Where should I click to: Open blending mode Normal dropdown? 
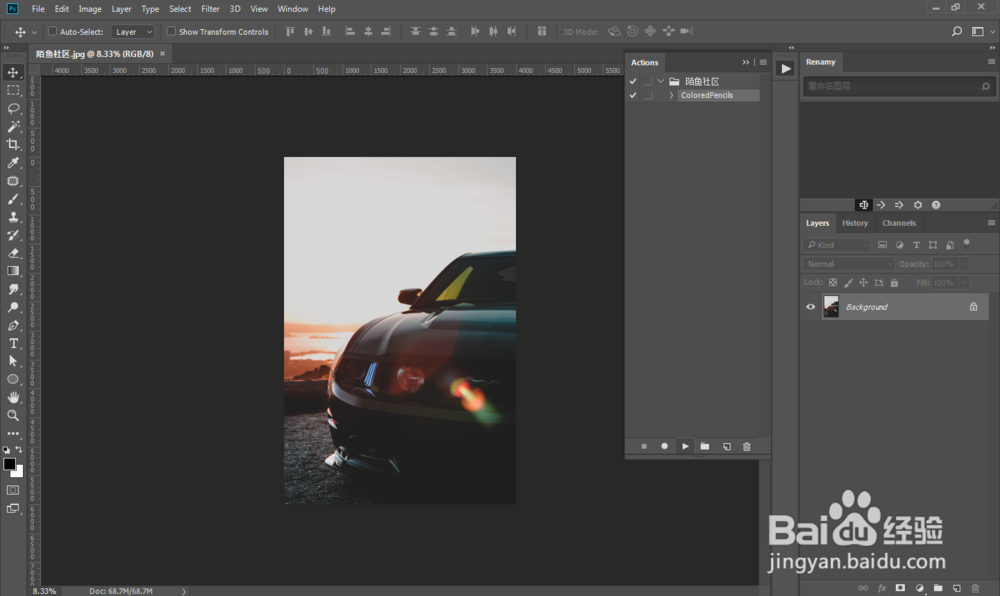click(x=848, y=264)
